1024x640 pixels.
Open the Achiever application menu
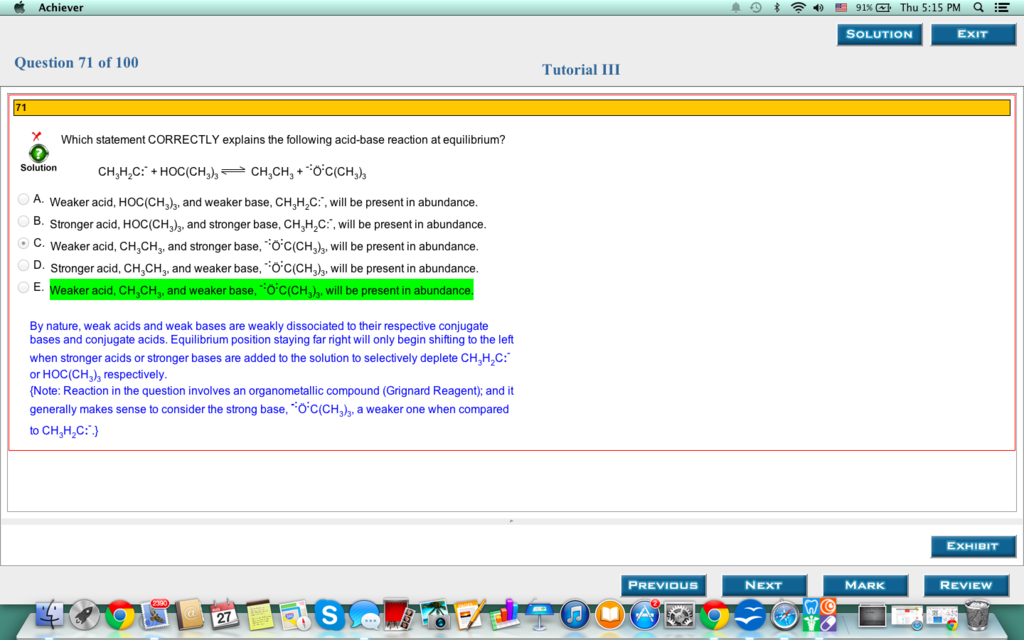coord(61,8)
